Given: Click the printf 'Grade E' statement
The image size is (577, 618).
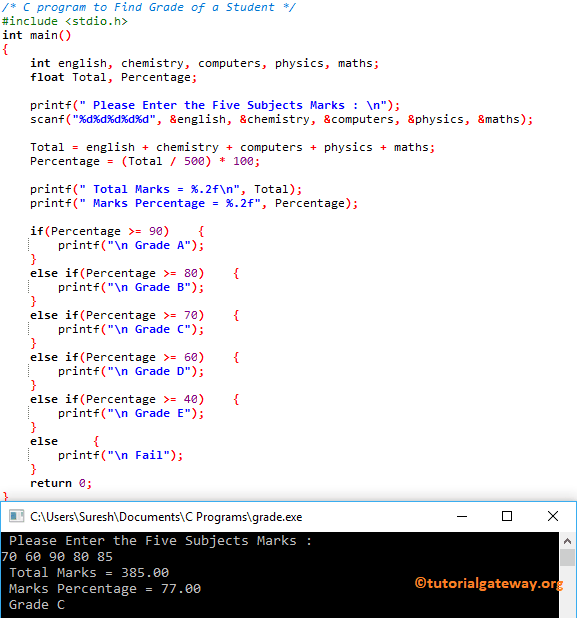Looking at the screenshot, I should [131, 413].
